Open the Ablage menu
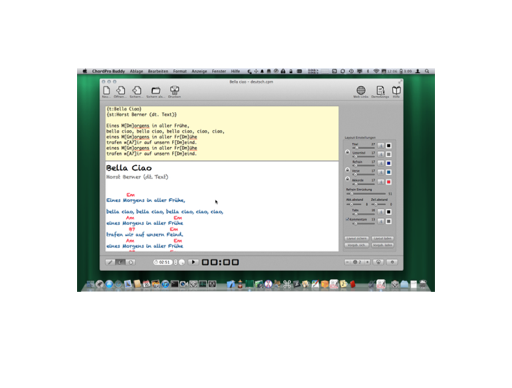 (136, 71)
